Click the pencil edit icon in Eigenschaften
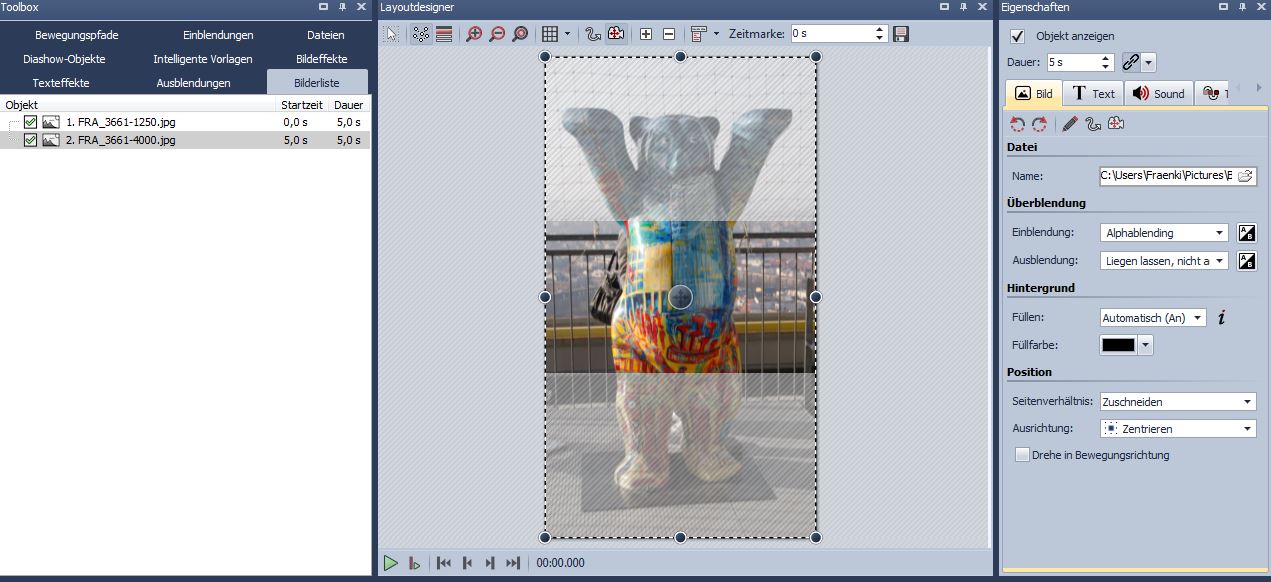1271x582 pixels. click(x=1069, y=124)
